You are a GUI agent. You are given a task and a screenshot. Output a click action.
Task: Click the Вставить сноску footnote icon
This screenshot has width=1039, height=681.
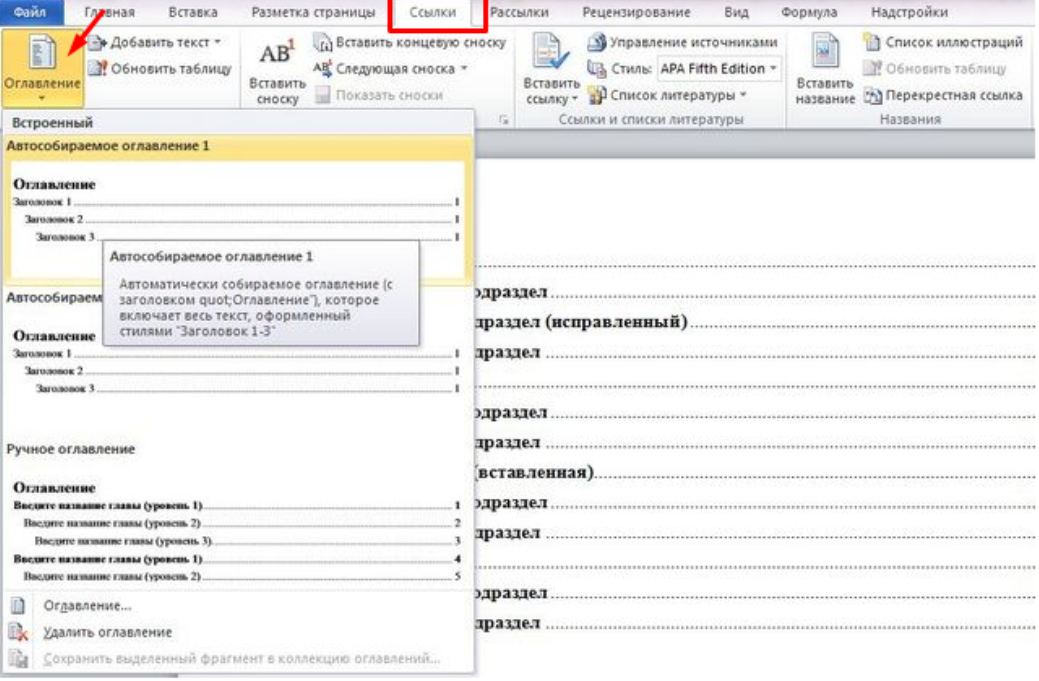pyautogui.click(x=275, y=58)
